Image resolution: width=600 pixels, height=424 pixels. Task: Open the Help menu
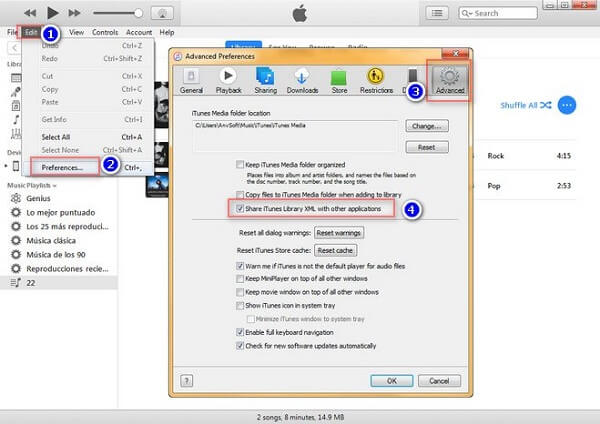[x=167, y=32]
